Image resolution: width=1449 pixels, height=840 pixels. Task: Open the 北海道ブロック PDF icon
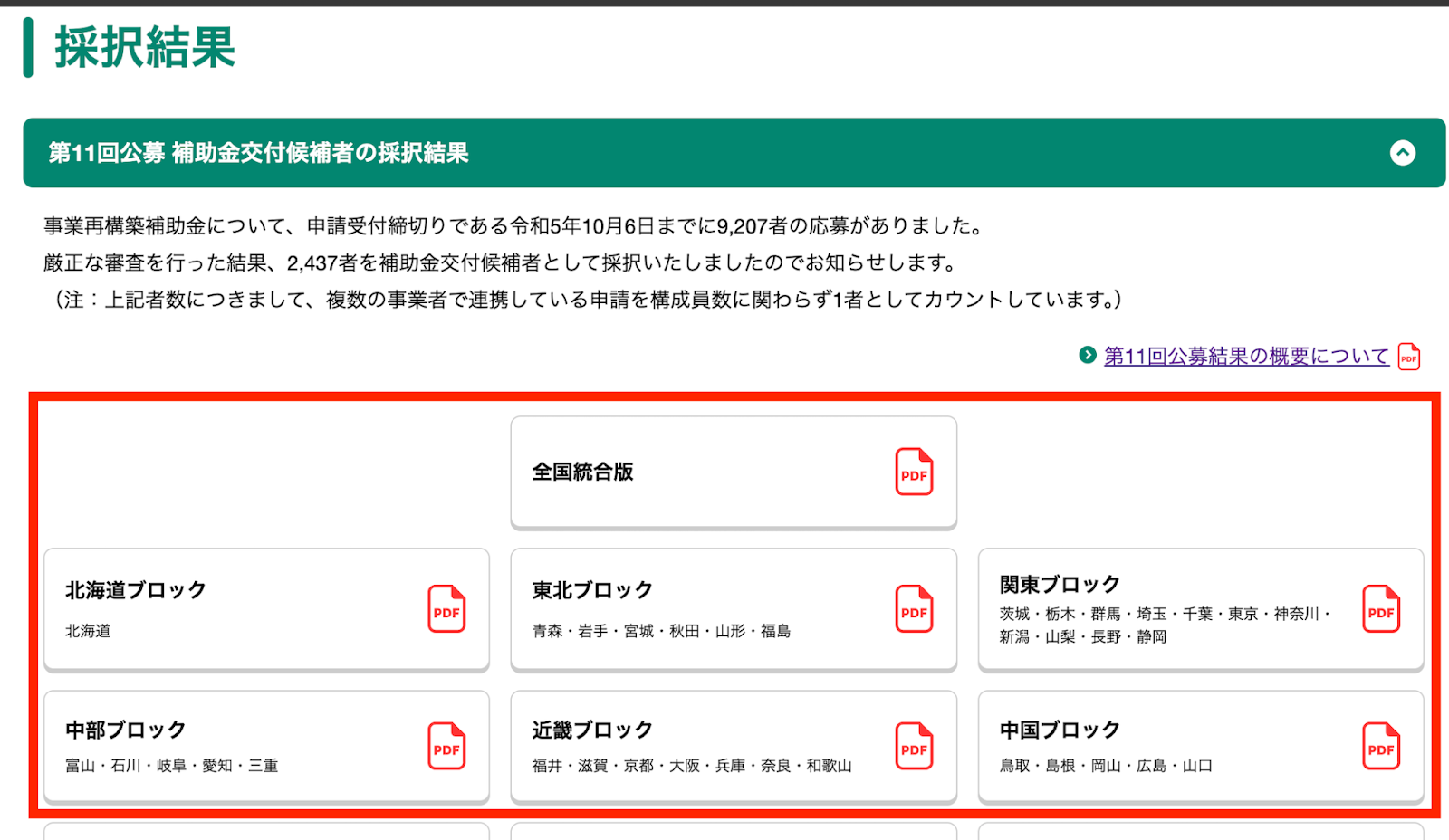coord(446,608)
